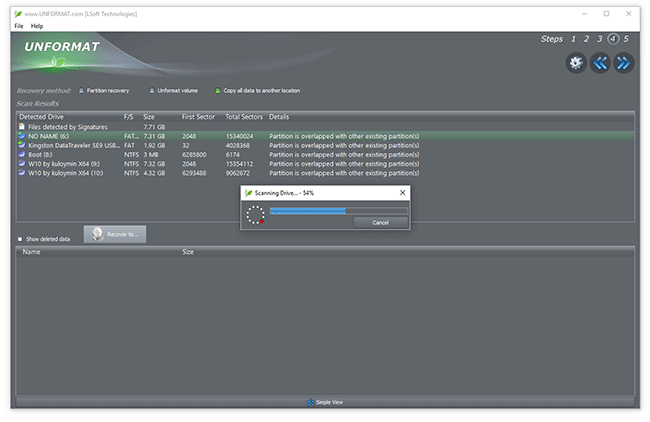Click the Files detected by Signatures document icon
This screenshot has height=422, width=650.
[22, 126]
